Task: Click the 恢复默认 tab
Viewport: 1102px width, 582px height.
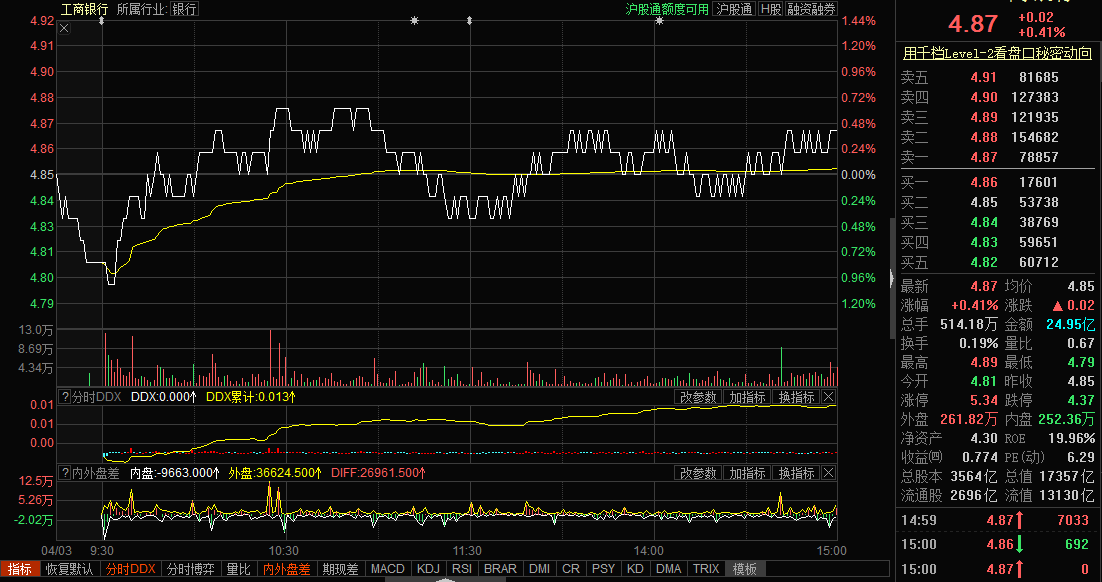Action: tap(70, 569)
